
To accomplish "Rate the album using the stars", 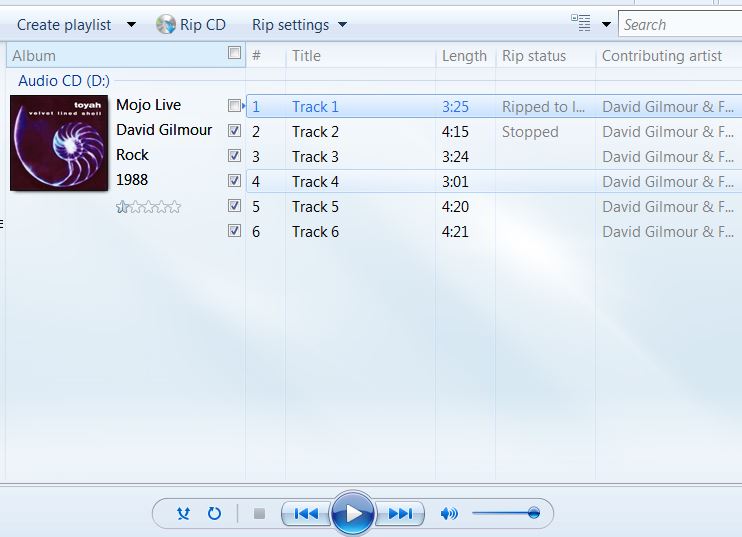I will click(x=149, y=207).
